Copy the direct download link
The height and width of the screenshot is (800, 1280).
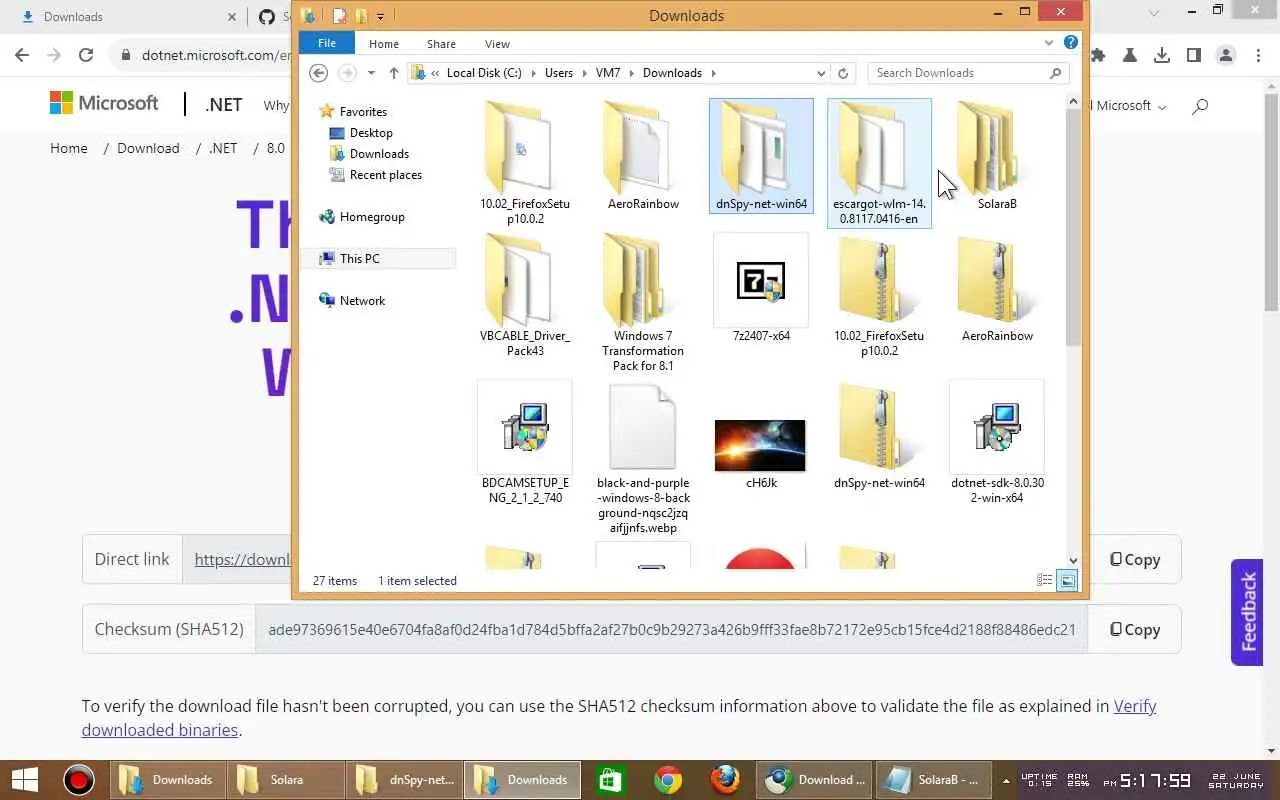(x=1135, y=560)
